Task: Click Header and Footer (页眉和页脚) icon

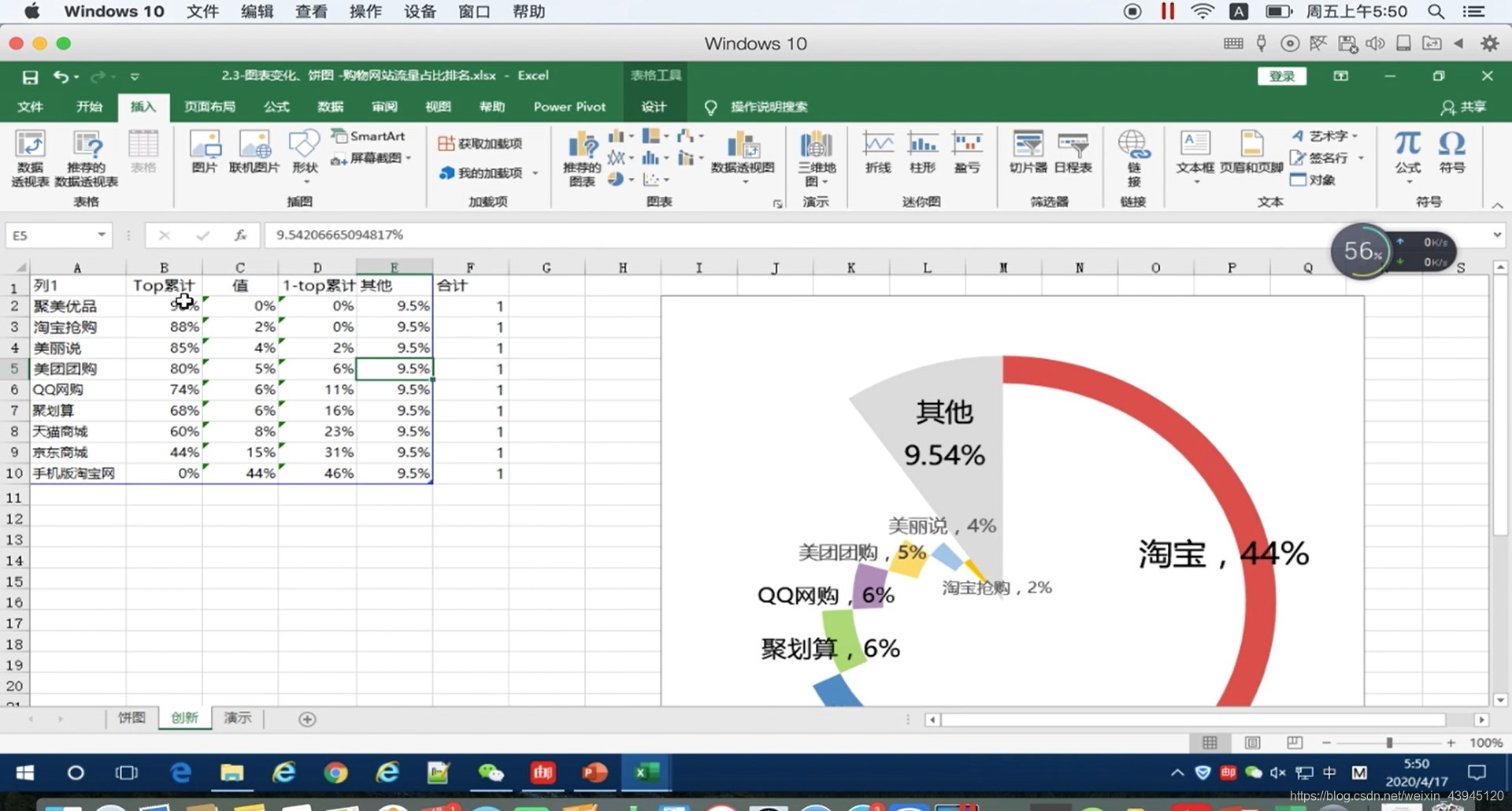Action: pyautogui.click(x=1251, y=152)
